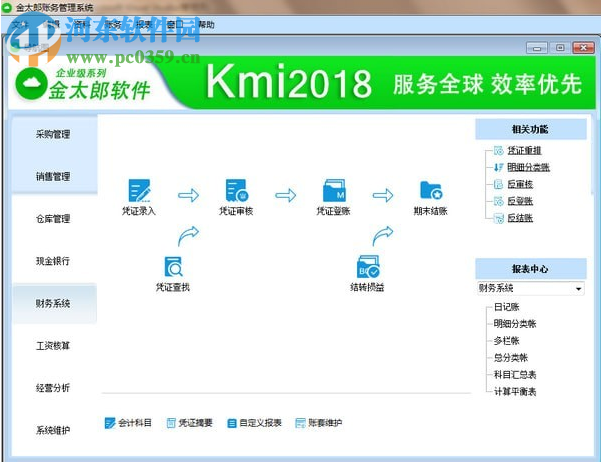Viewport: 604px width, 464px height.
Task: Click the green cloud 金太郎软件 logo
Action: (x=32, y=84)
